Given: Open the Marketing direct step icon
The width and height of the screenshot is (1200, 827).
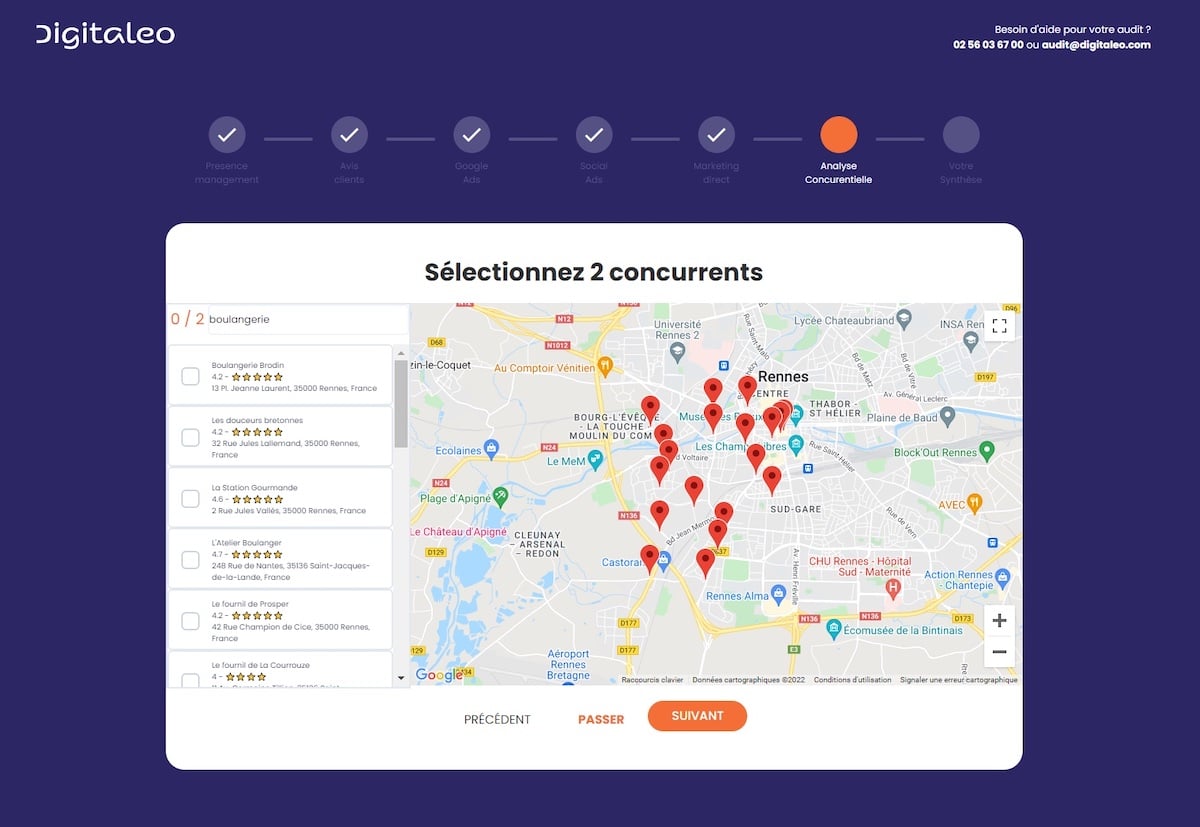Looking at the screenshot, I should (716, 134).
